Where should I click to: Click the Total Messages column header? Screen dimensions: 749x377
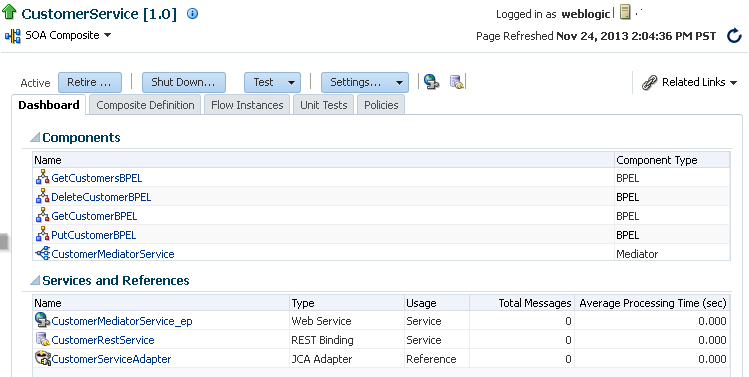point(522,303)
